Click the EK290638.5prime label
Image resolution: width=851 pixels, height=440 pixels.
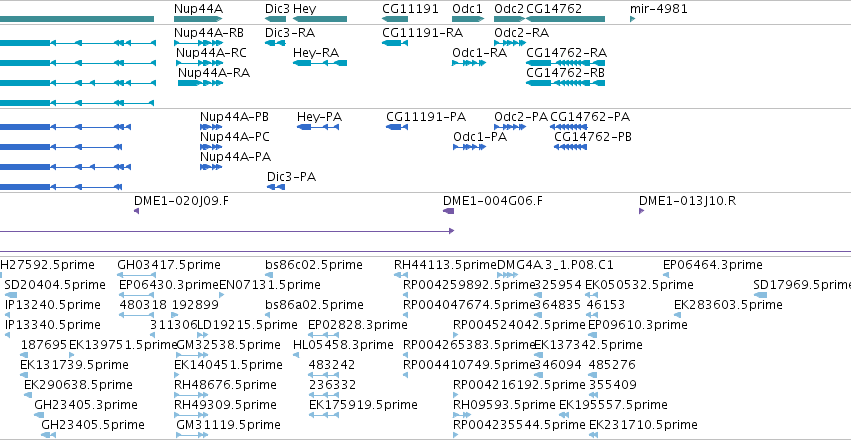coord(78,385)
